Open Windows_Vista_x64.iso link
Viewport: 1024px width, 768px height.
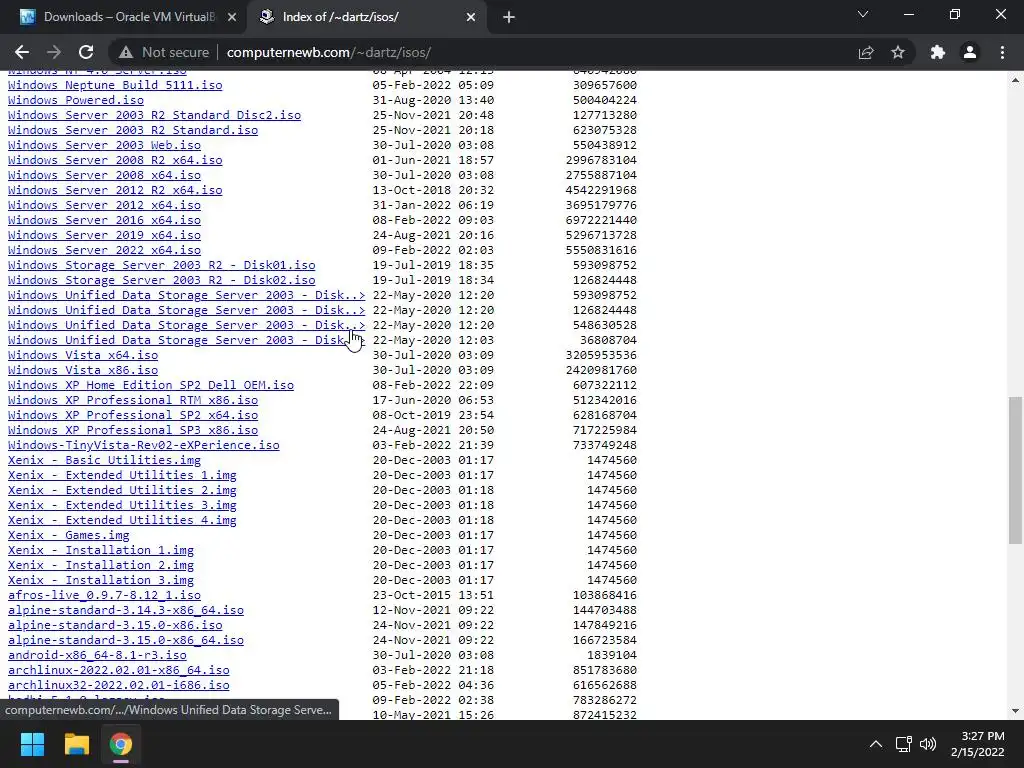point(83,355)
